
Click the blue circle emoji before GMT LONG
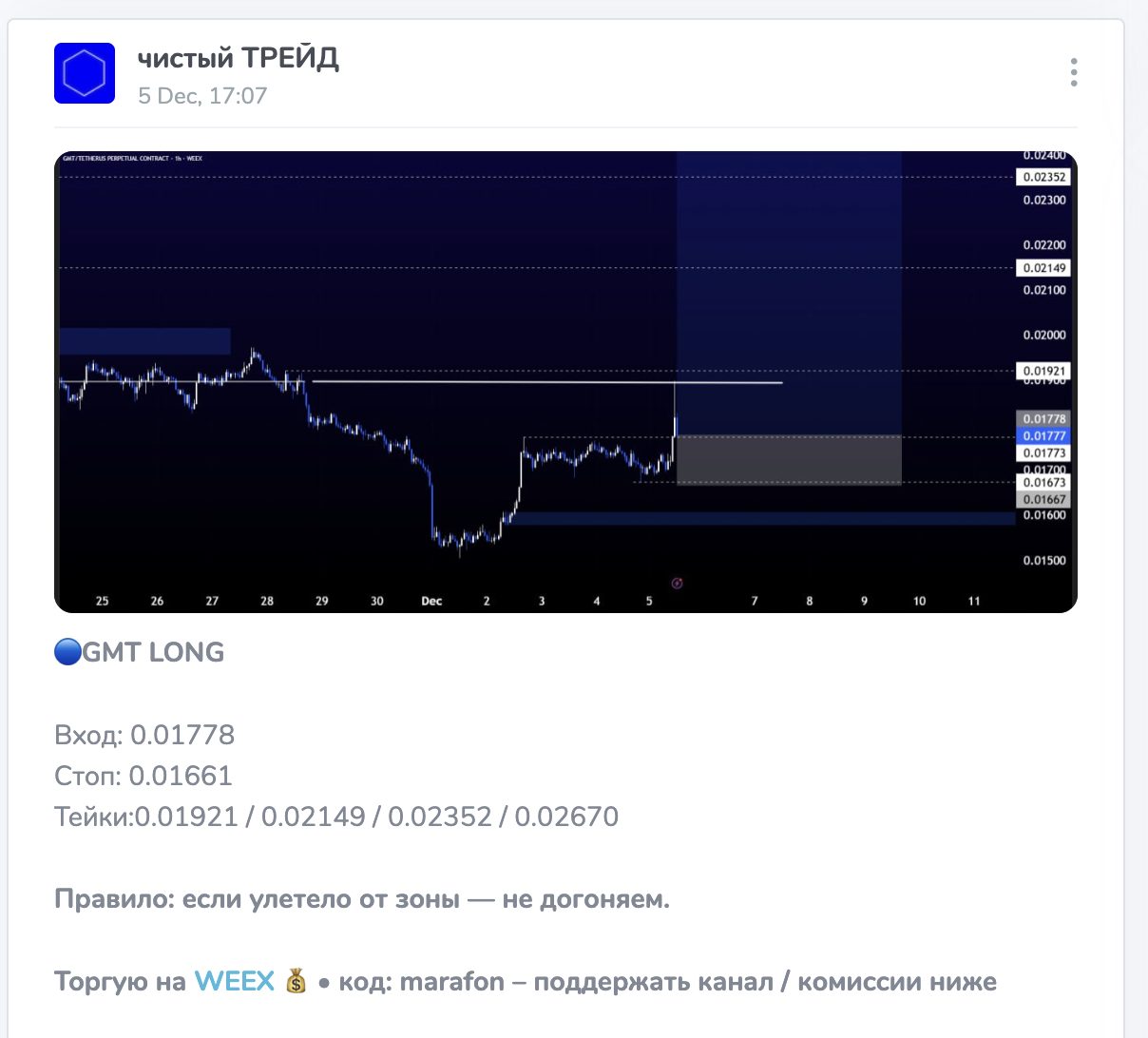(x=67, y=651)
